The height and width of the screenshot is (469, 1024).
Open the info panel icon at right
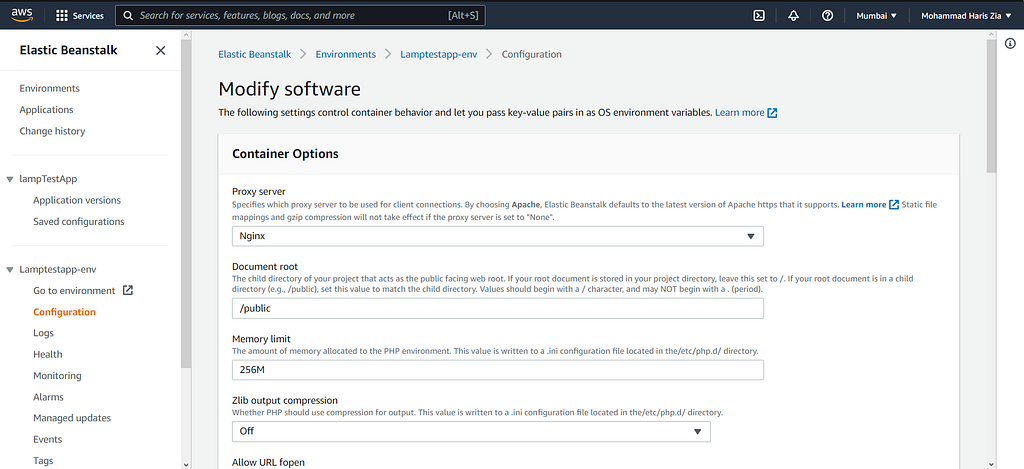pyautogui.click(x=1010, y=43)
